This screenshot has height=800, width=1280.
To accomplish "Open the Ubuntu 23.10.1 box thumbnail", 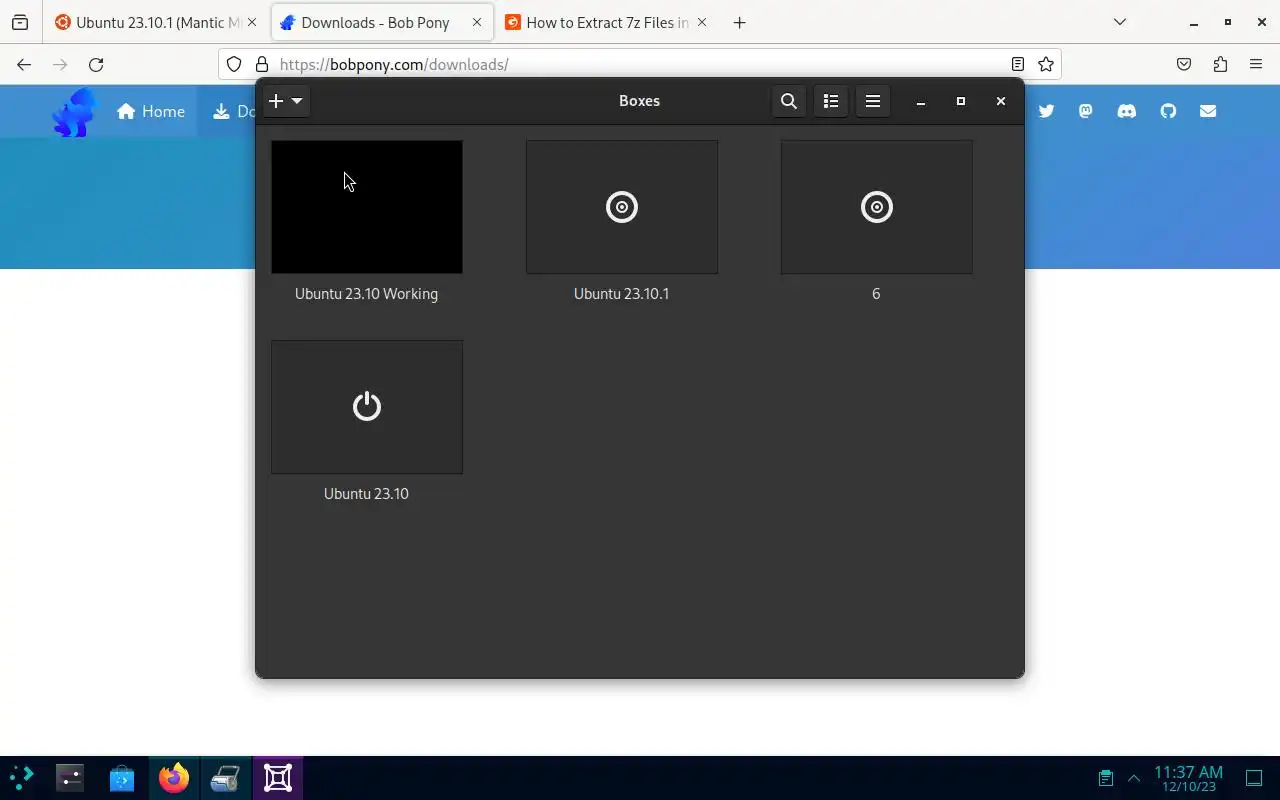I will (x=622, y=207).
